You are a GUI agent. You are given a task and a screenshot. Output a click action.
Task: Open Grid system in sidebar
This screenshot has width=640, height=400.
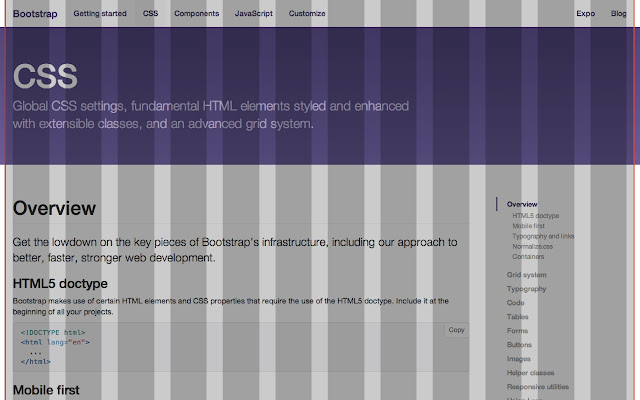(527, 275)
